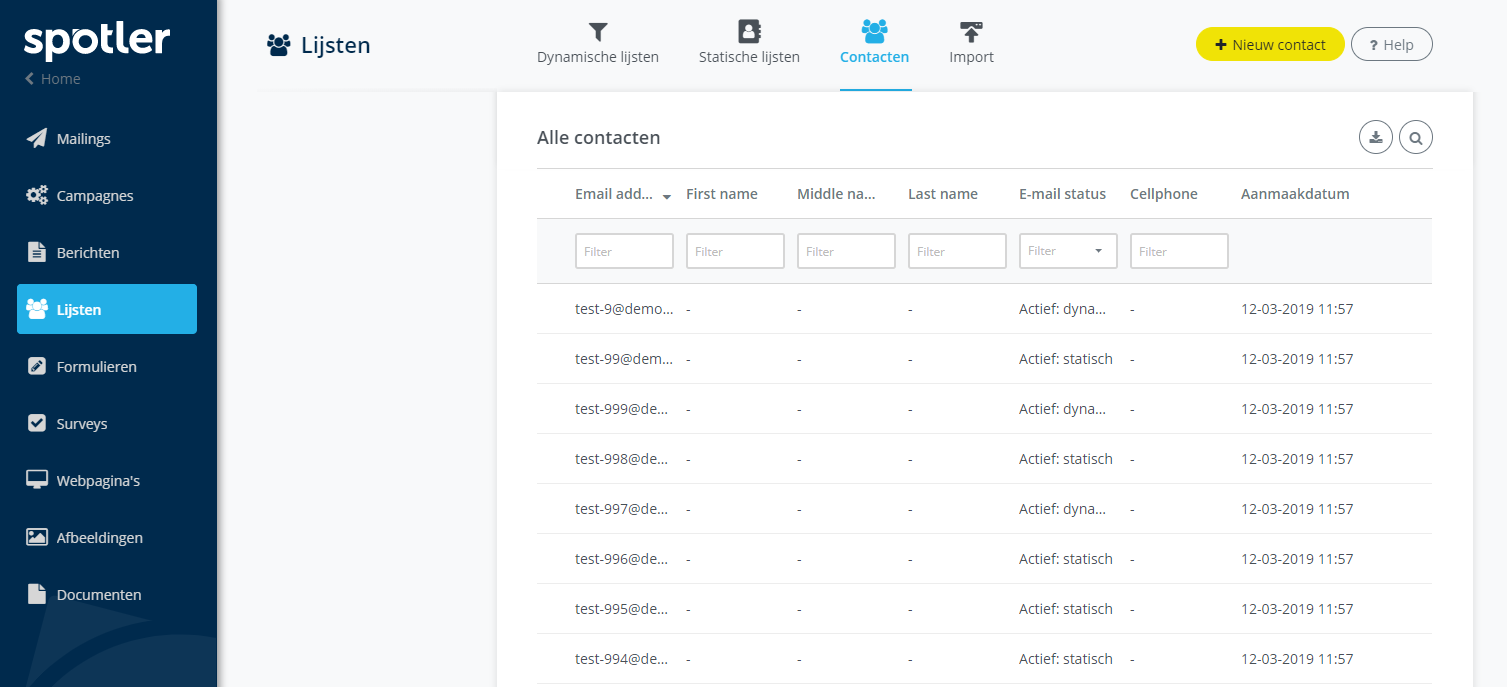The height and width of the screenshot is (687, 1507).
Task: Click the Import upload icon
Action: pyautogui.click(x=971, y=31)
